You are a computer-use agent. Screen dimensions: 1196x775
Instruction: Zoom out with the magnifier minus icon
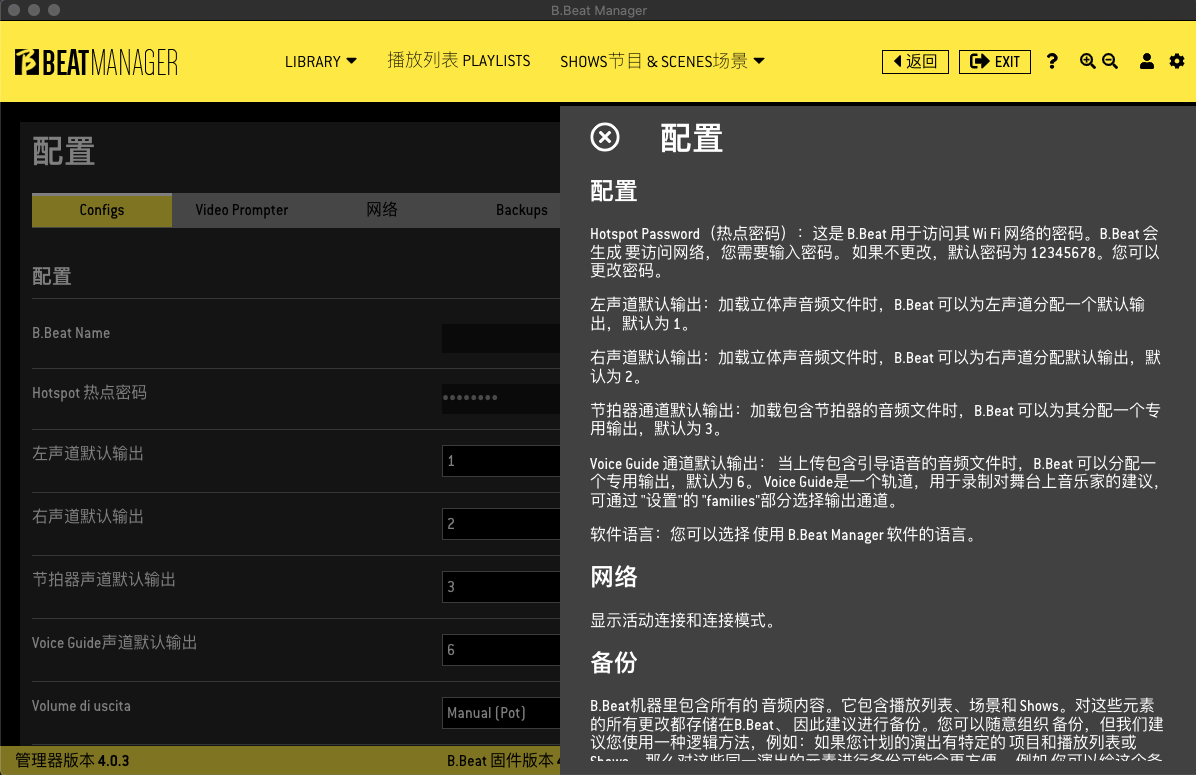click(x=1110, y=61)
